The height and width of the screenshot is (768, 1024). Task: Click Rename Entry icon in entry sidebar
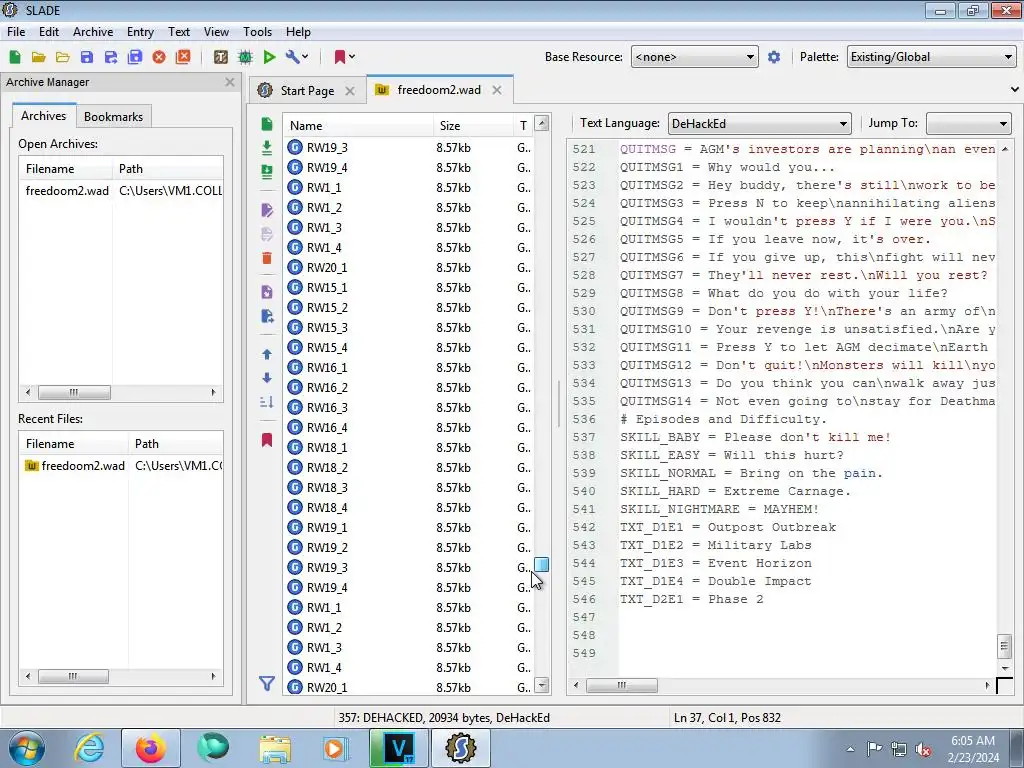pyautogui.click(x=266, y=210)
